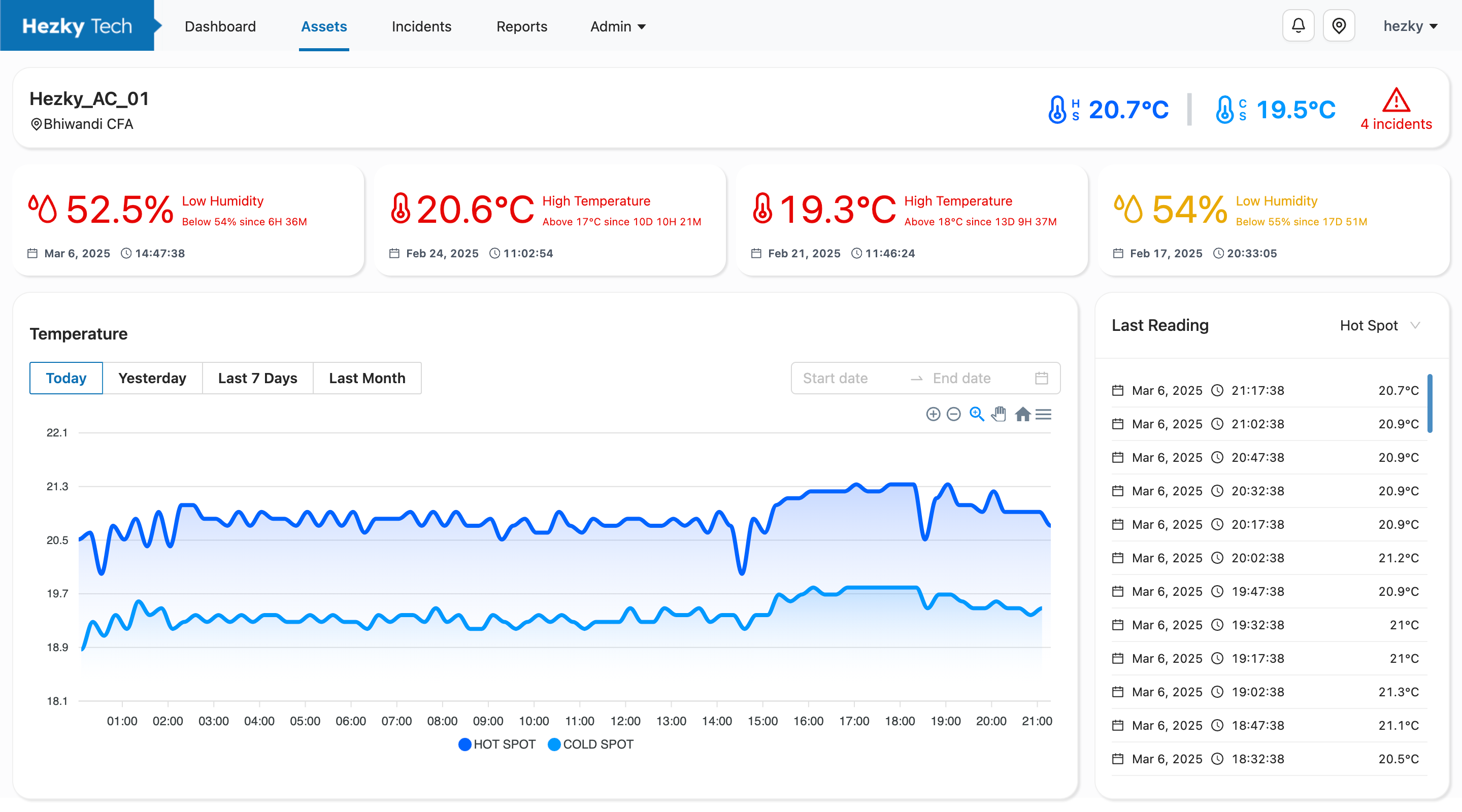Viewport: 1462px width, 812px height.
Task: Open the Reports navigation tab
Action: tap(521, 27)
